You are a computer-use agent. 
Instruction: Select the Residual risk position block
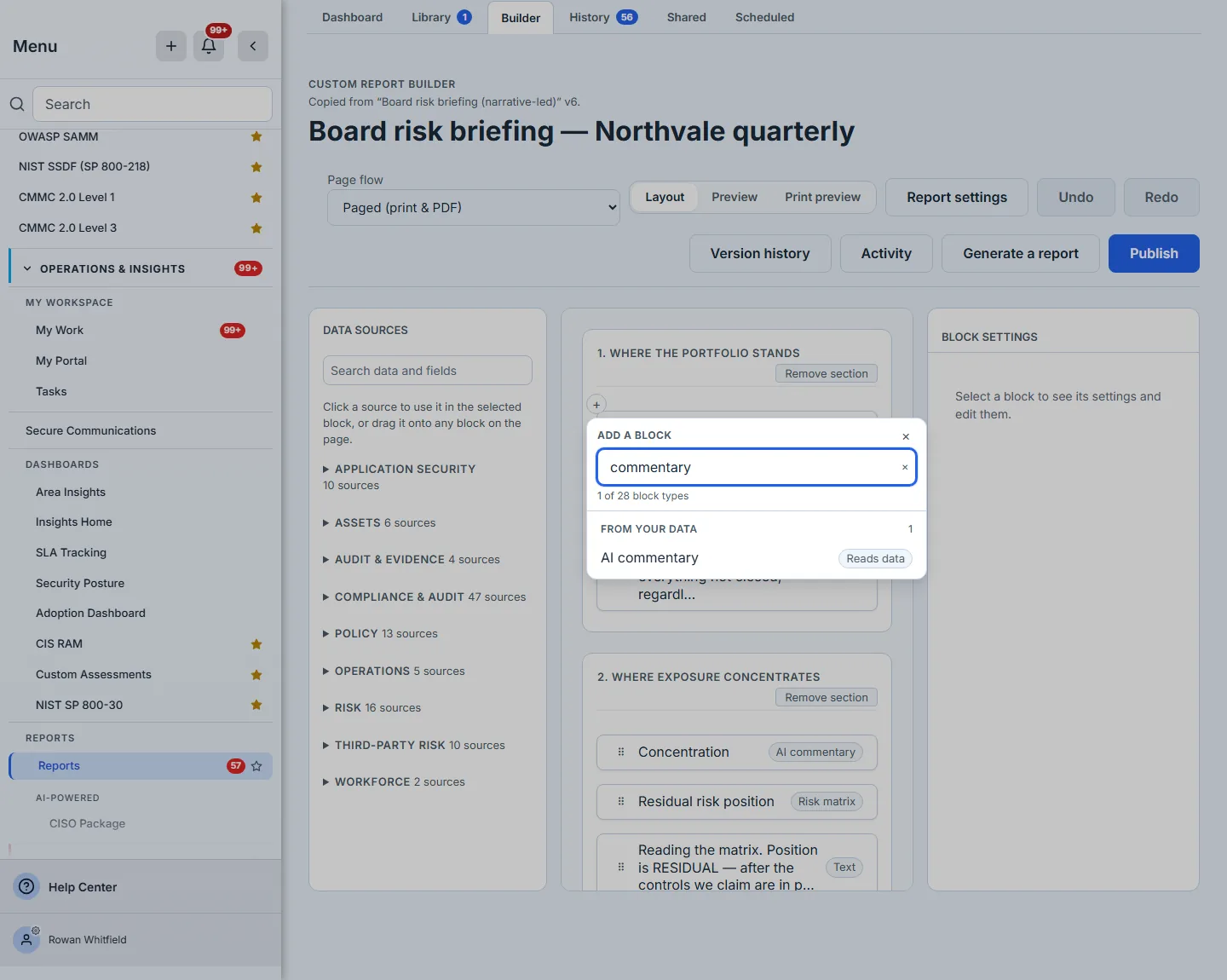point(737,802)
